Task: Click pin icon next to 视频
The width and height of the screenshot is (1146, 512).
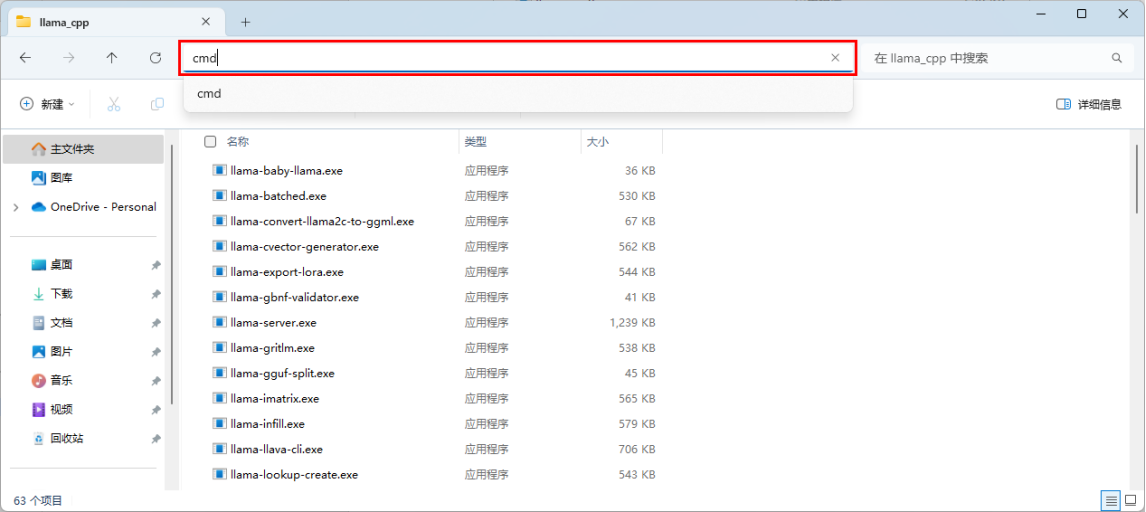Action: point(156,410)
